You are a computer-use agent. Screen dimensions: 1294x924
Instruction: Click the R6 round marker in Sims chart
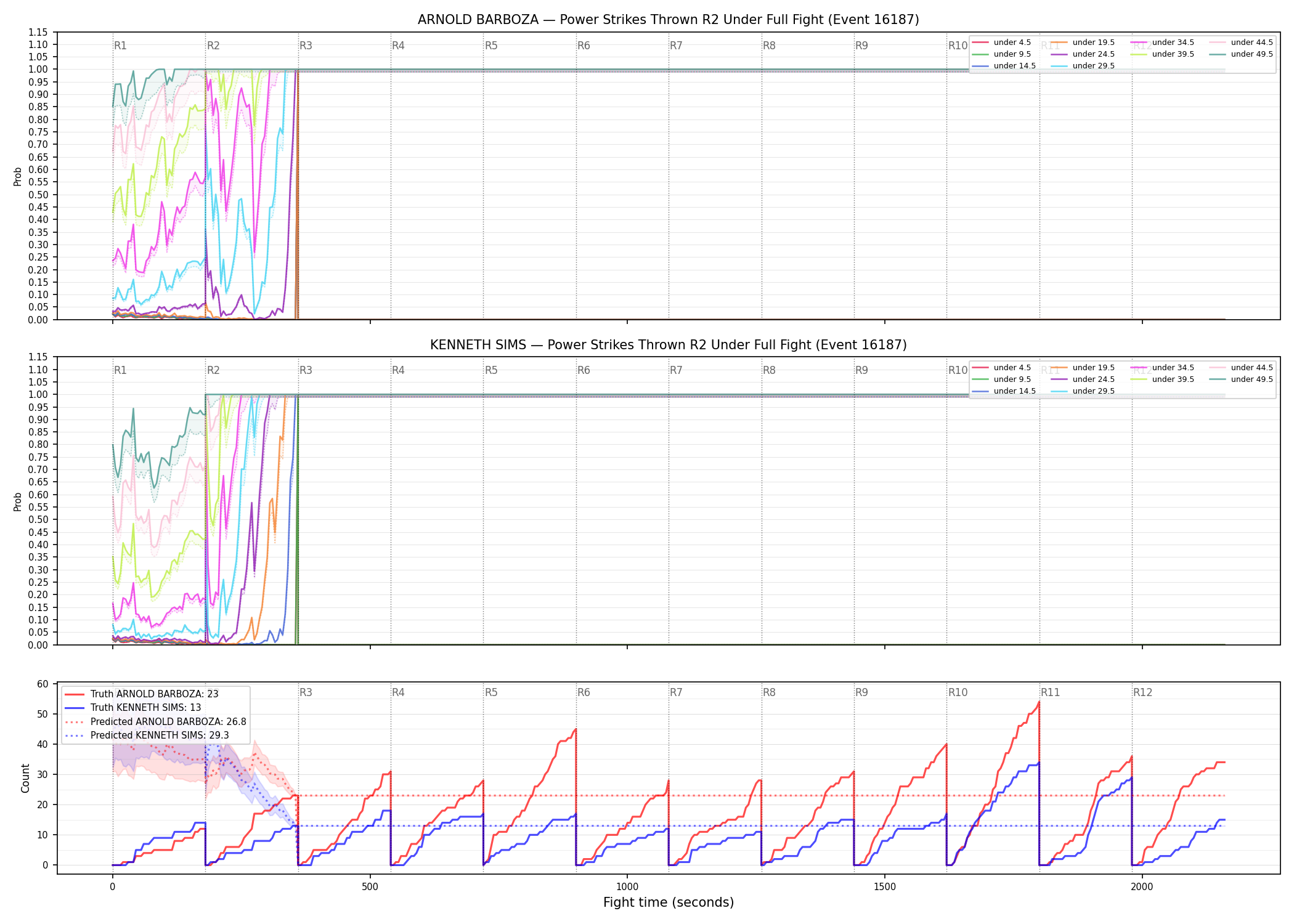[584, 370]
